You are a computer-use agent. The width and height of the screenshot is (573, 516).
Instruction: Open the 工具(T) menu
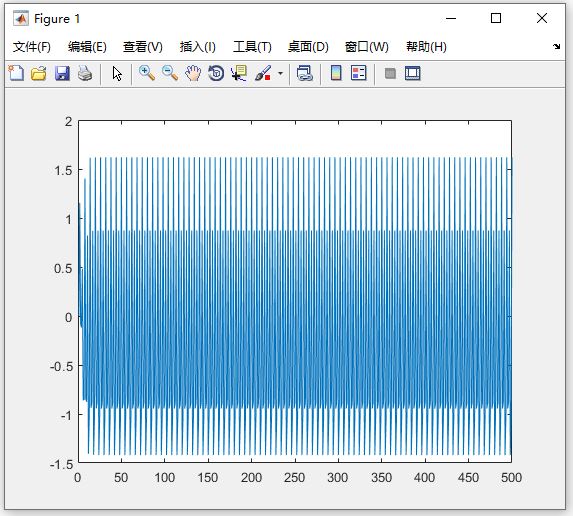[253, 47]
